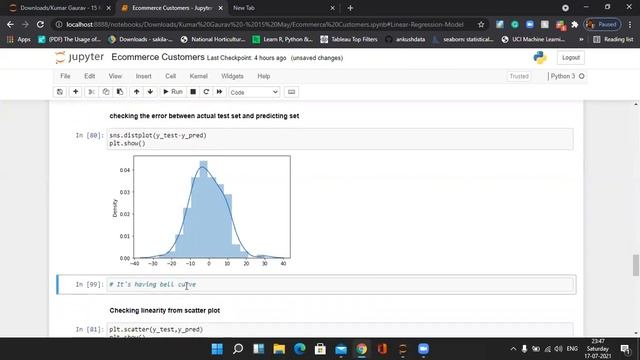Restart the kernel icon
This screenshot has width=640, height=360.
click(x=206, y=92)
